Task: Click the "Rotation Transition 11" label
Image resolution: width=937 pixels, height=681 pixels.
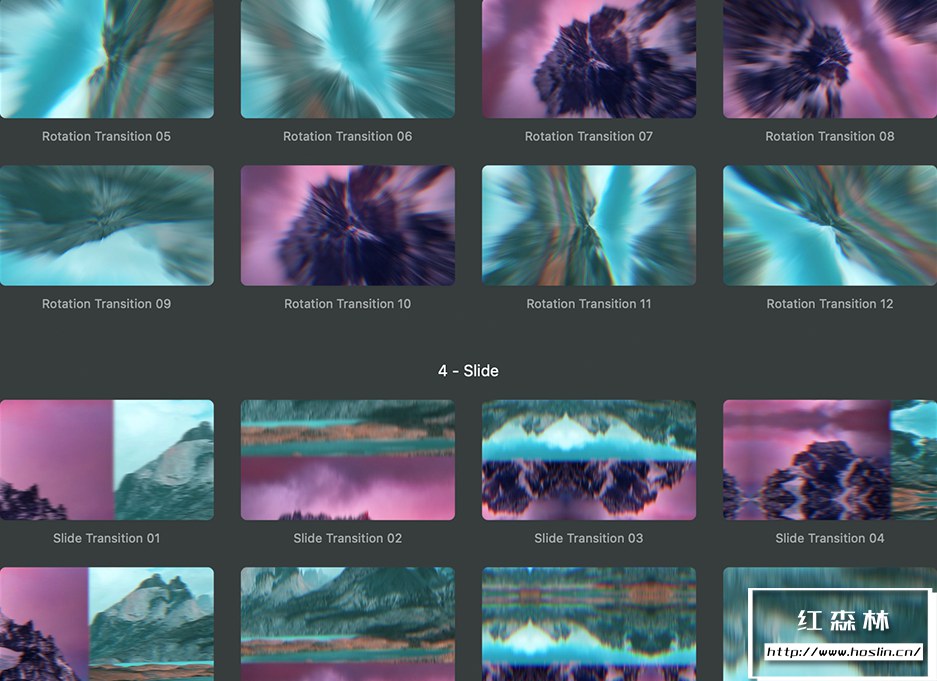Action: pos(589,303)
